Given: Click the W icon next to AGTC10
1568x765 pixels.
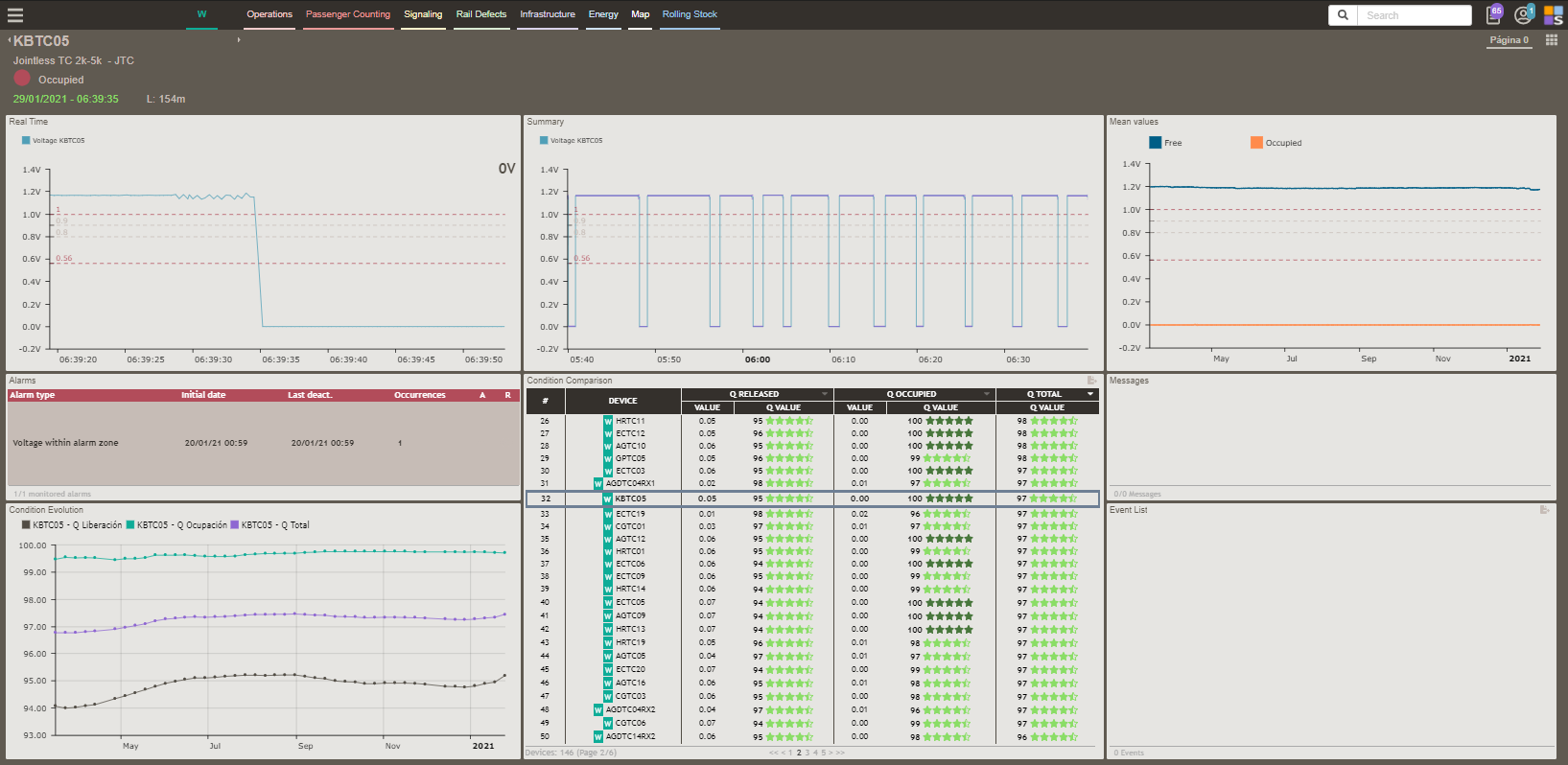Looking at the screenshot, I should pos(608,446).
